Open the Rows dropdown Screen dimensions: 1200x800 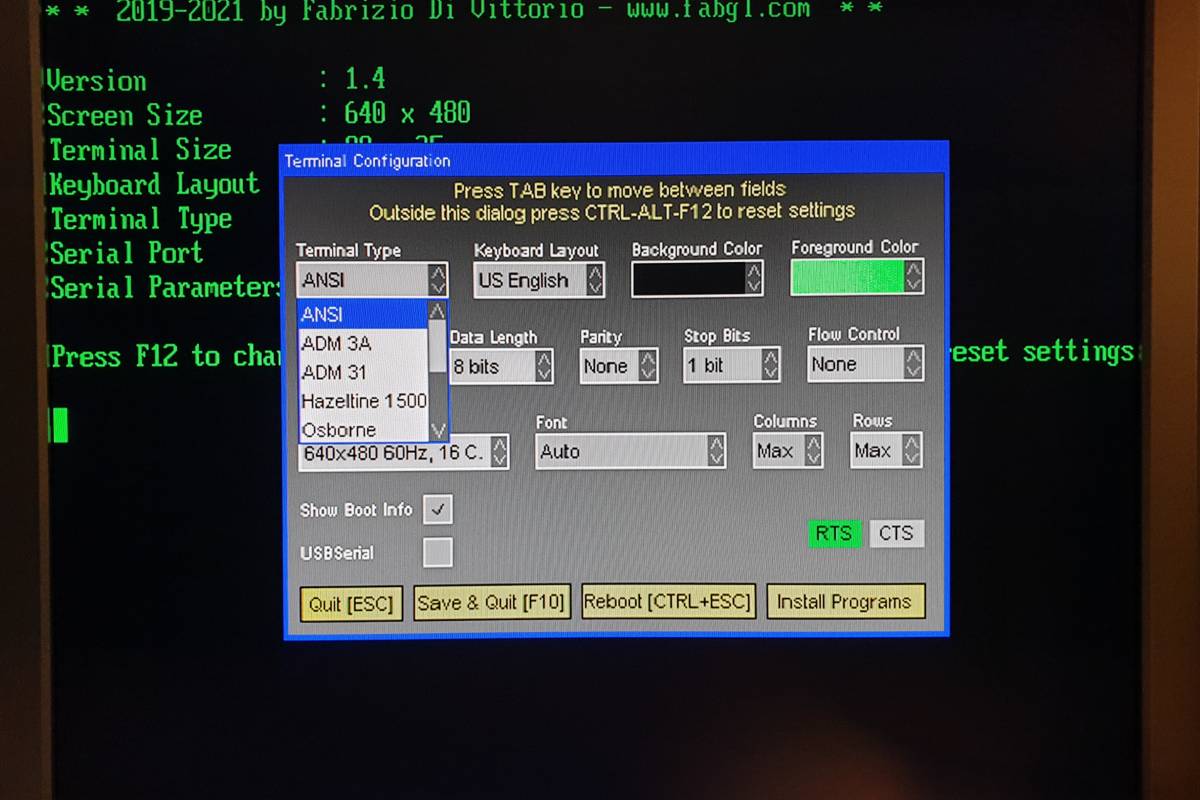pos(887,450)
